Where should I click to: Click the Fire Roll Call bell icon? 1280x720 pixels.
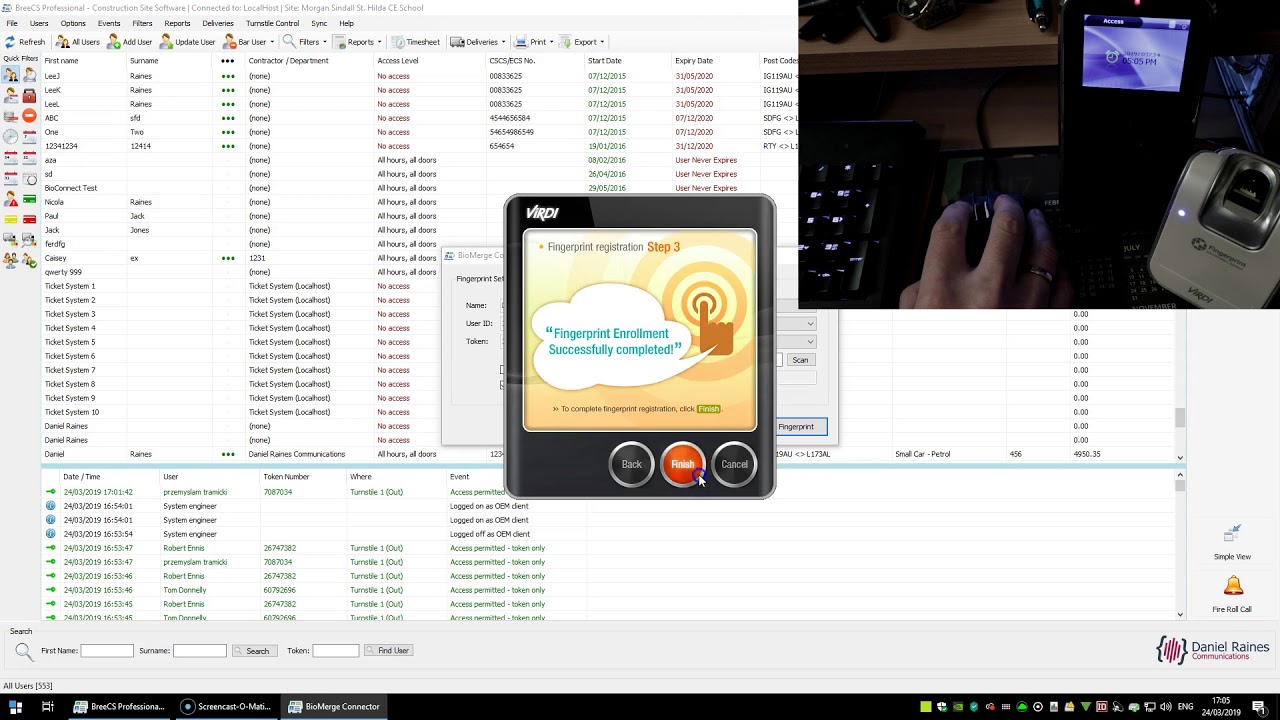coord(1232,587)
